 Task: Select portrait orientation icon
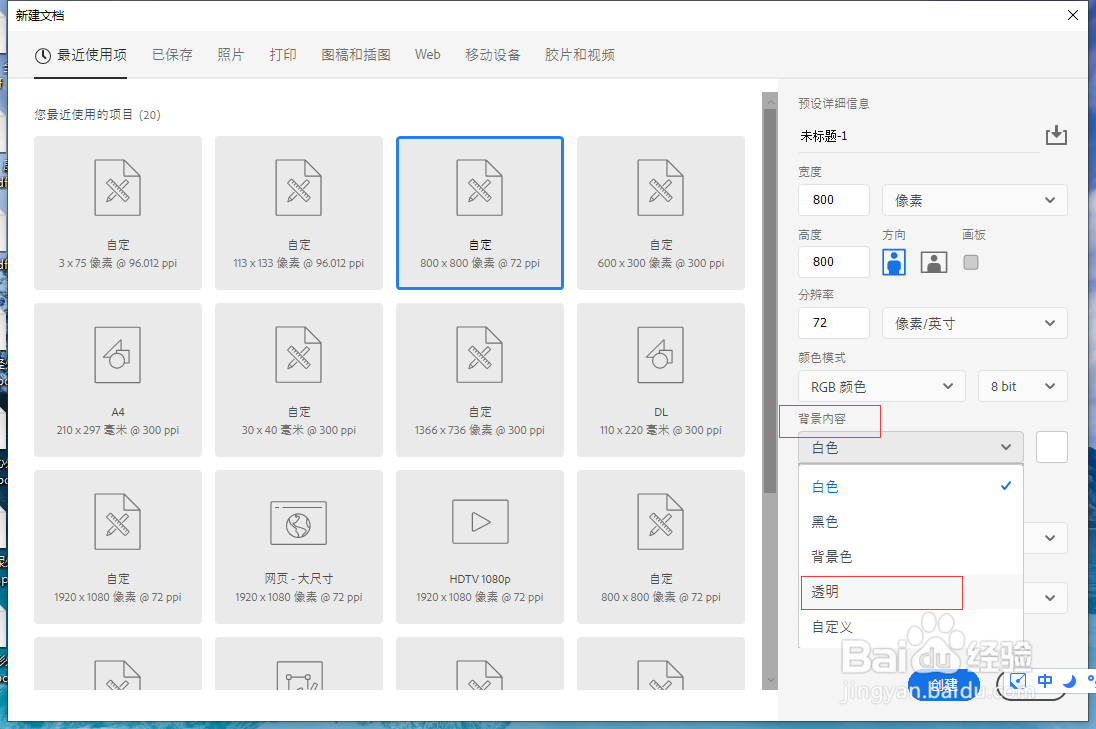tap(893, 261)
